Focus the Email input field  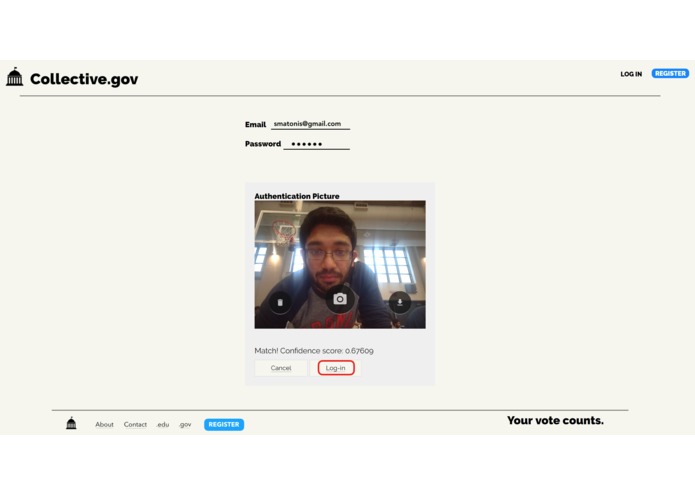coord(310,124)
